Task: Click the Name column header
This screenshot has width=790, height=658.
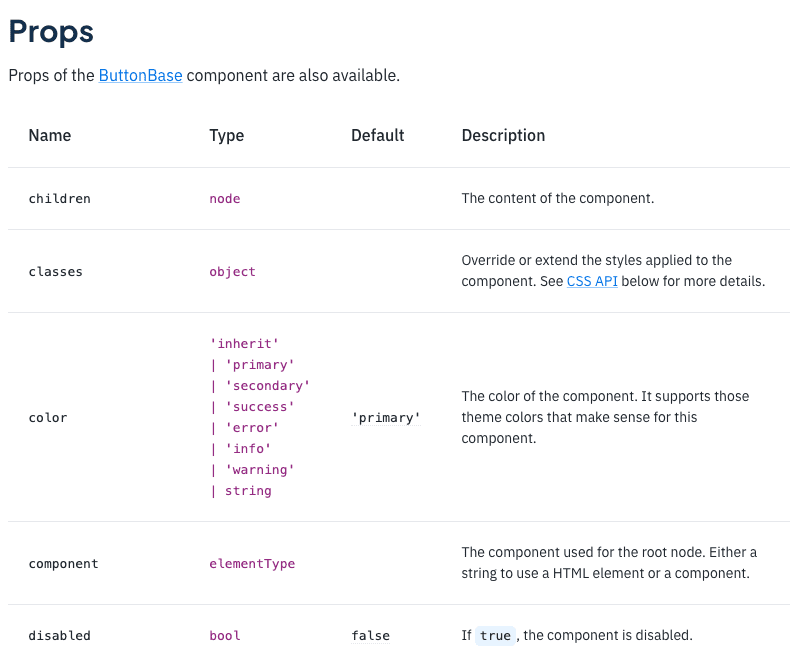Action: click(x=50, y=136)
